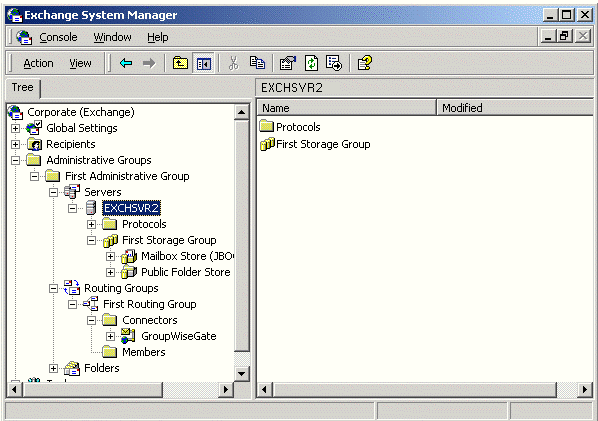Select Members folder in tree
This screenshot has height=421, width=598.
[x=144, y=352]
